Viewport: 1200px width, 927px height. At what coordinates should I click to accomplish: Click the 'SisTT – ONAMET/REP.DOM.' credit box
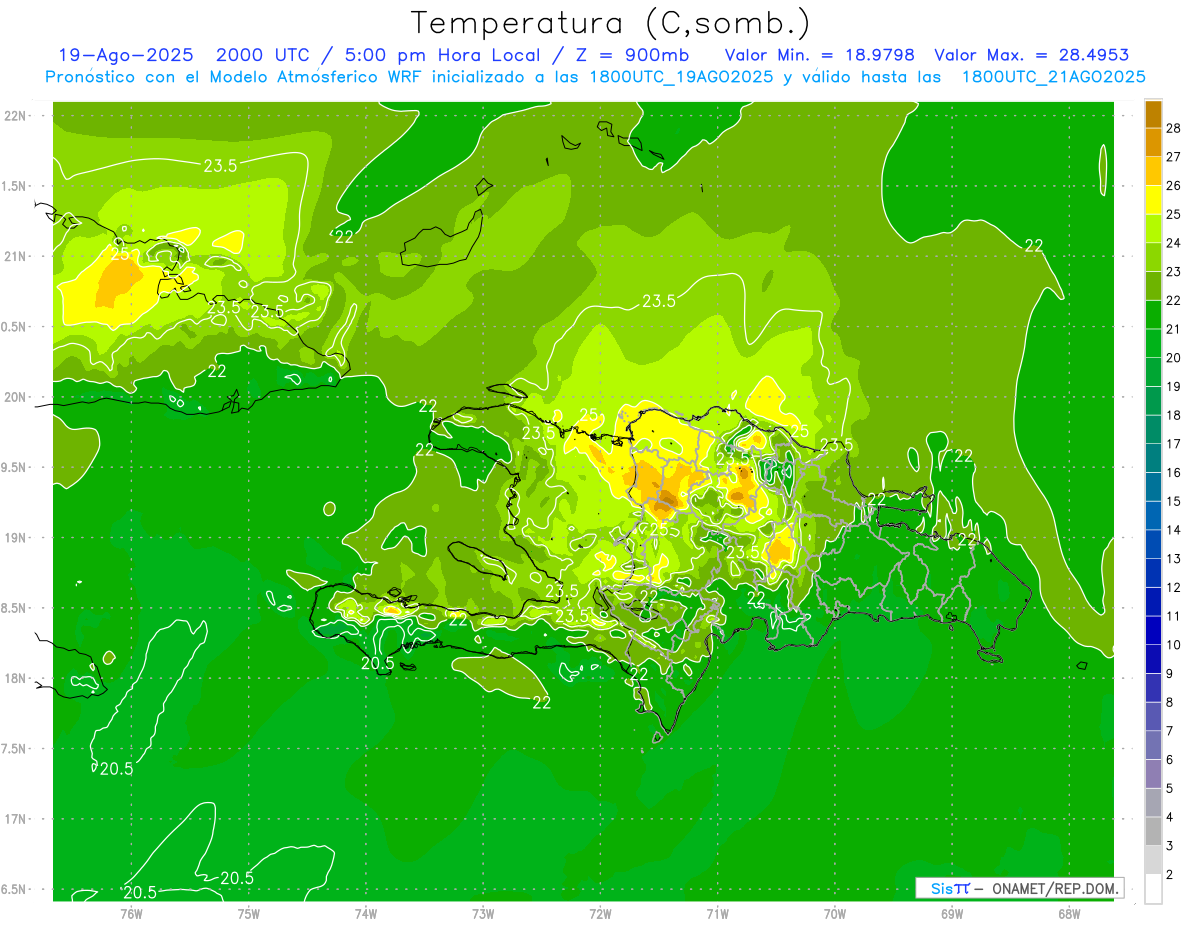[1019, 888]
